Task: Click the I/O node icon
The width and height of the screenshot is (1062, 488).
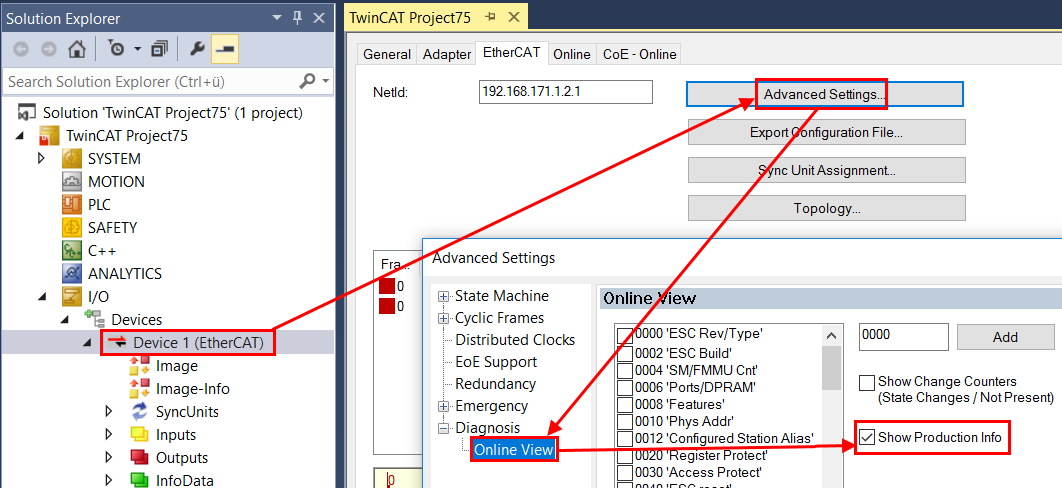Action: [x=74, y=296]
